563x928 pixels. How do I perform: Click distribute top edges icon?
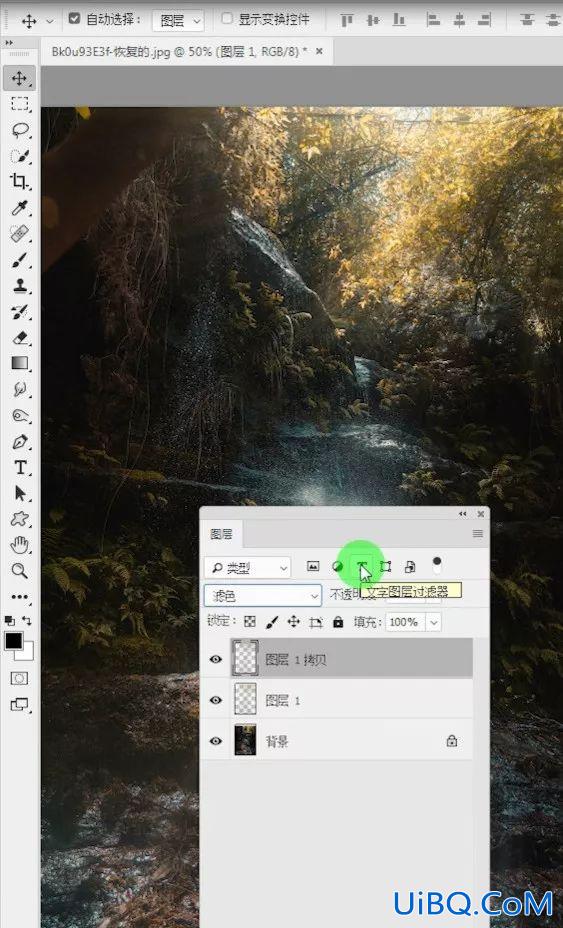pos(526,20)
